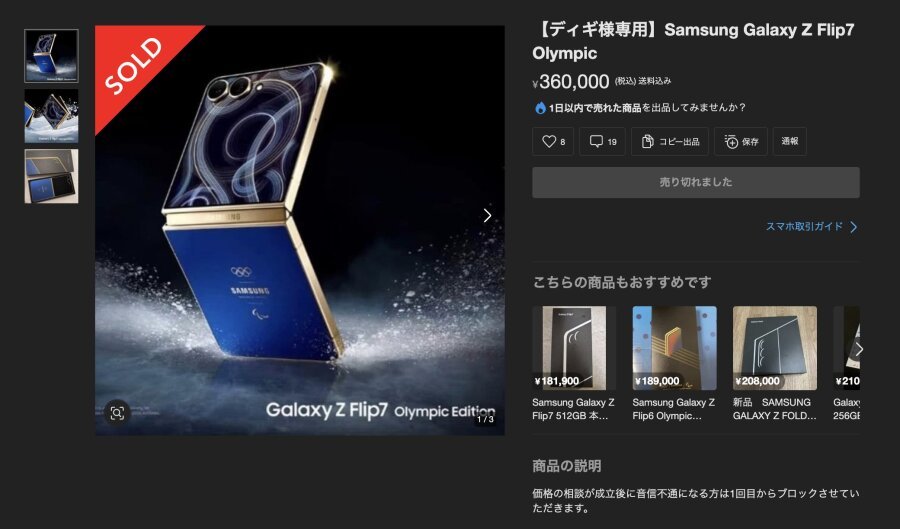Open the ¥181,900 Flip7 512GB recommendation
Image resolution: width=900 pixels, height=529 pixels.
point(574,364)
